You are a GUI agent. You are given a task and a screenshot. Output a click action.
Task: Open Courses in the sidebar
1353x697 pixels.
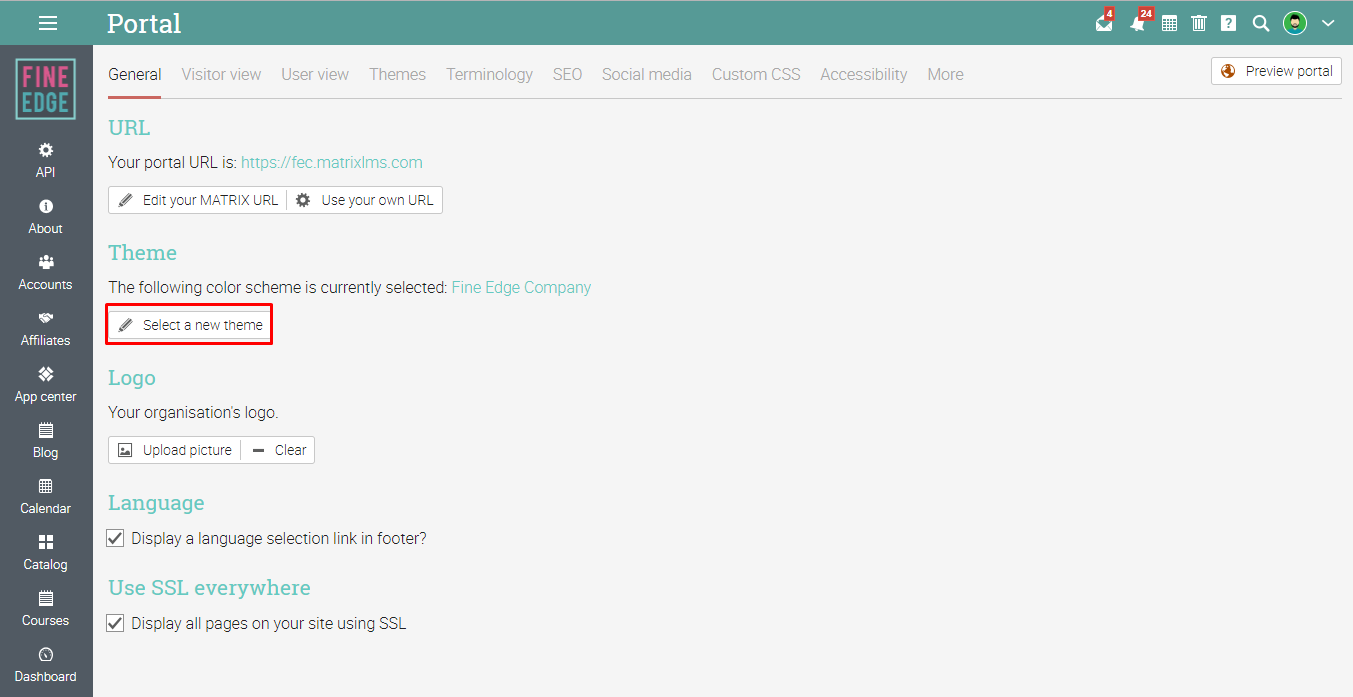[x=46, y=608]
